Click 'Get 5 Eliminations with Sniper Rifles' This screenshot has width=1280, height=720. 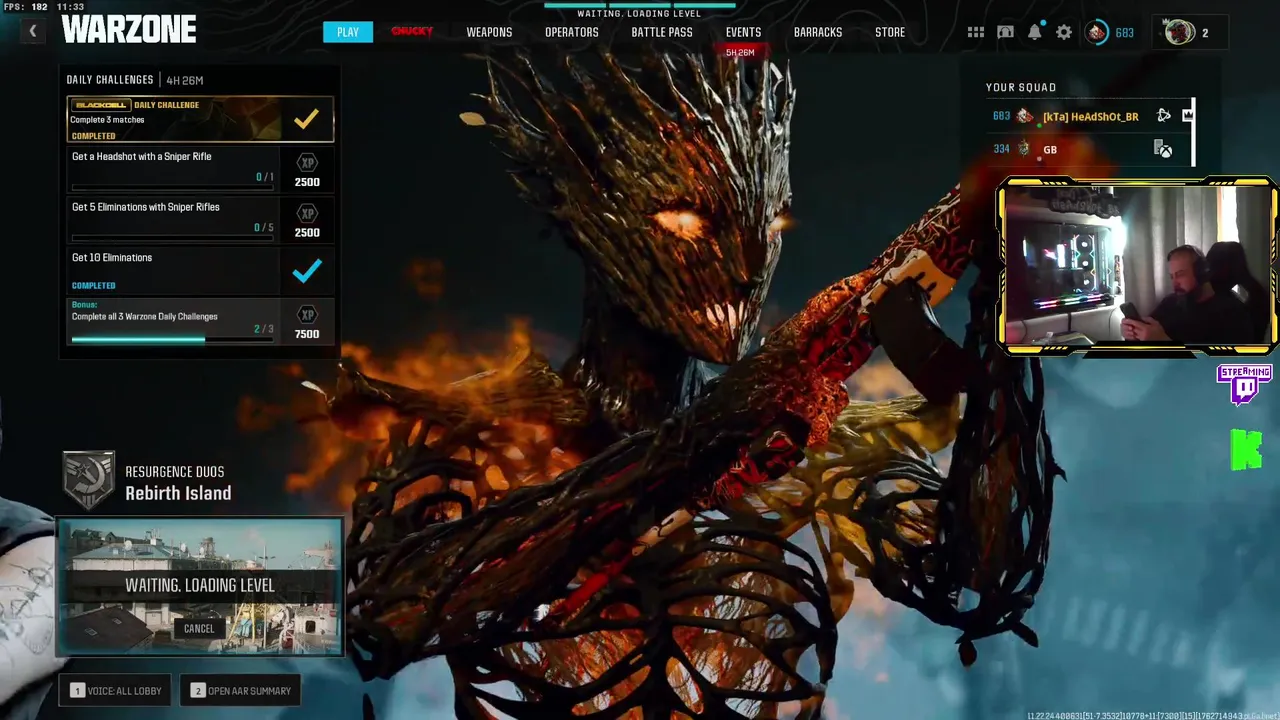(146, 207)
